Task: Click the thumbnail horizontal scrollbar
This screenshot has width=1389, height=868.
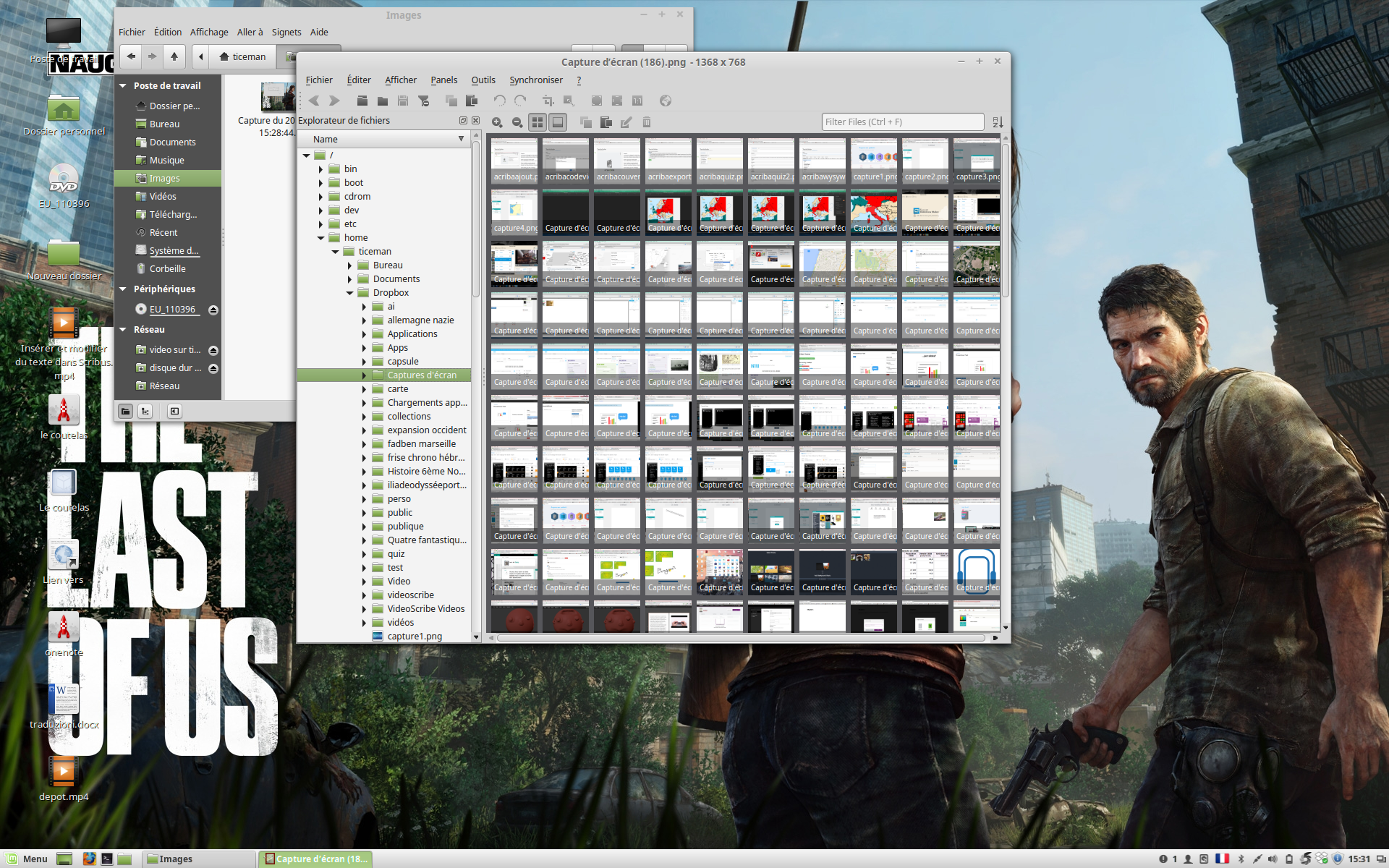Action: coord(741,638)
